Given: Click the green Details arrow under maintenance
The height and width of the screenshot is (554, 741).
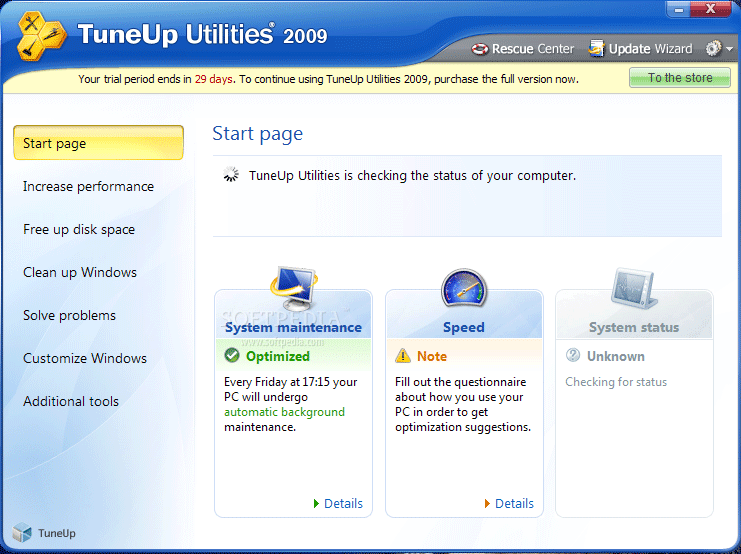Looking at the screenshot, I should (x=316, y=503).
